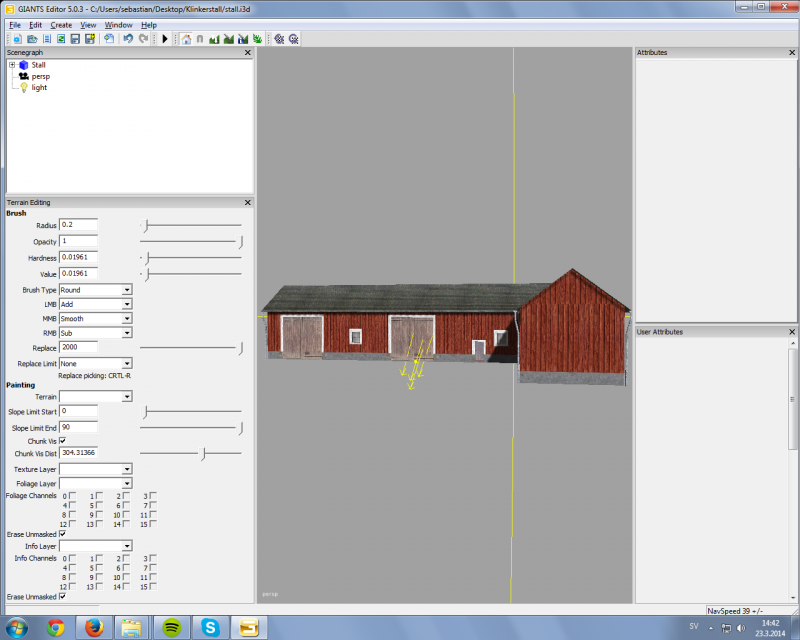Open Windows Explorer from the taskbar
The width and height of the screenshot is (800, 640).
click(x=132, y=627)
